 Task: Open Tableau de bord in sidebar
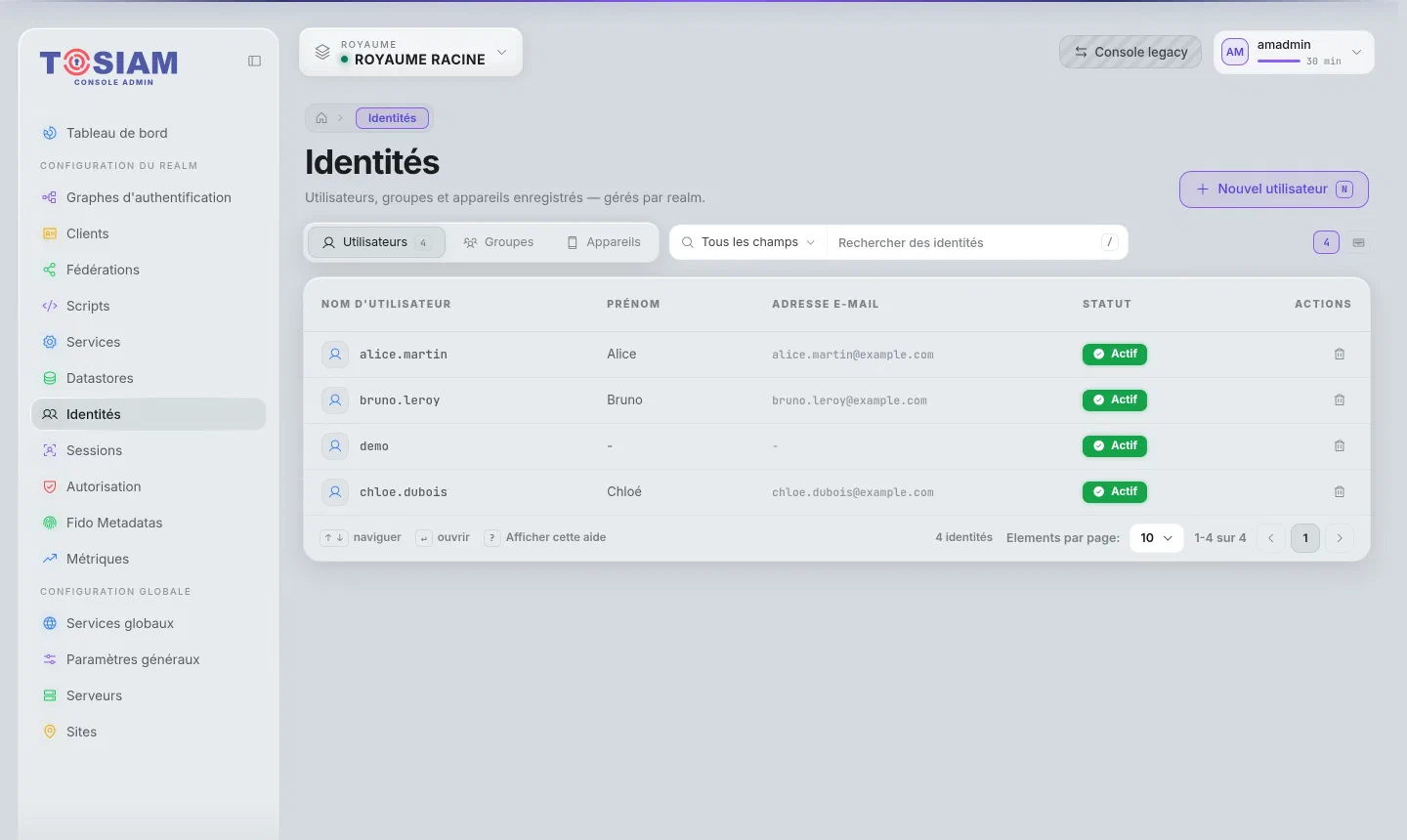click(149, 133)
